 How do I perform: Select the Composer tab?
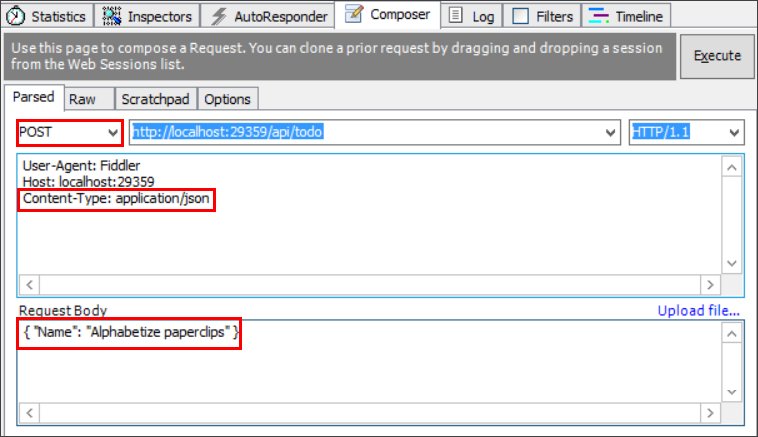pos(387,15)
